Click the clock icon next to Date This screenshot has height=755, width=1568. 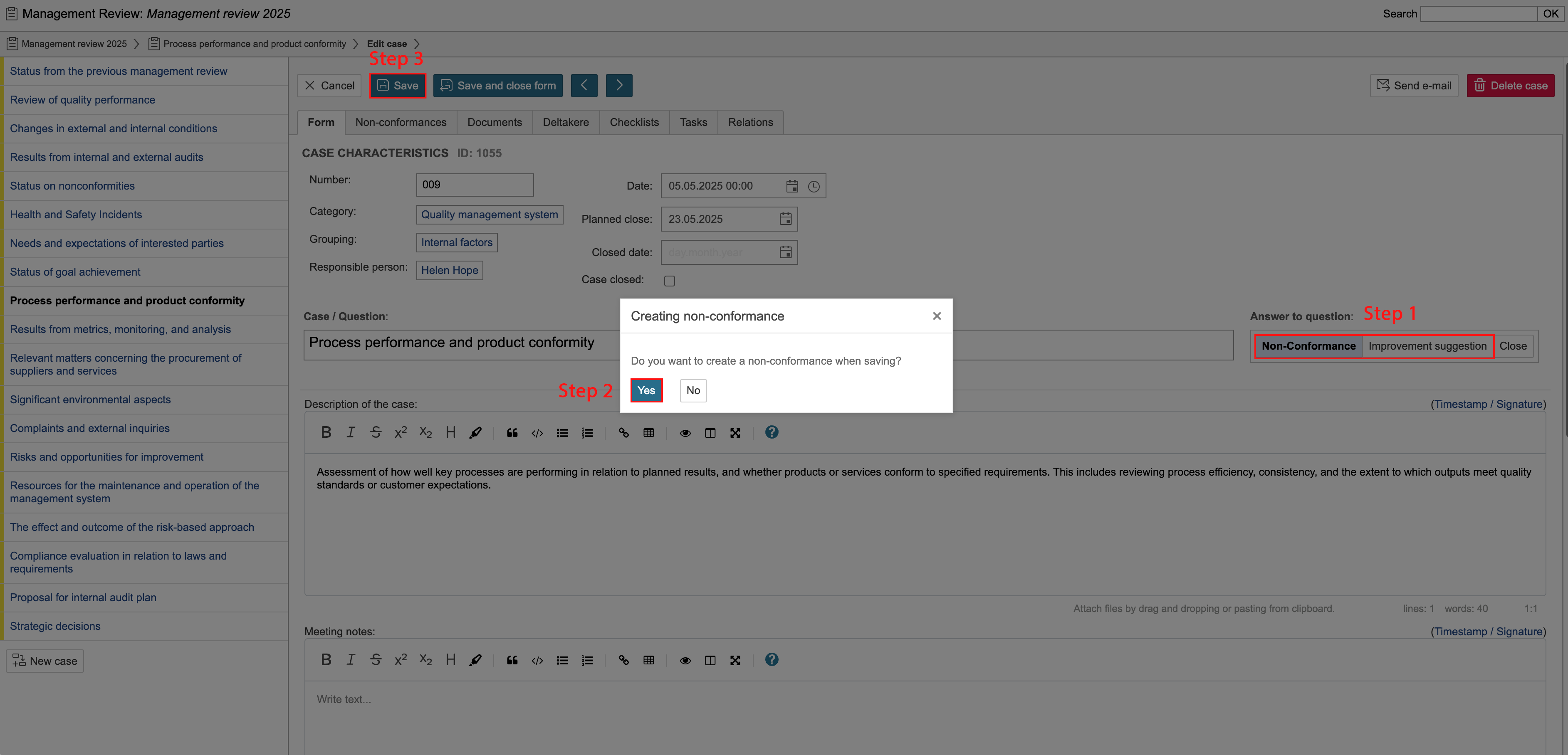coord(813,186)
